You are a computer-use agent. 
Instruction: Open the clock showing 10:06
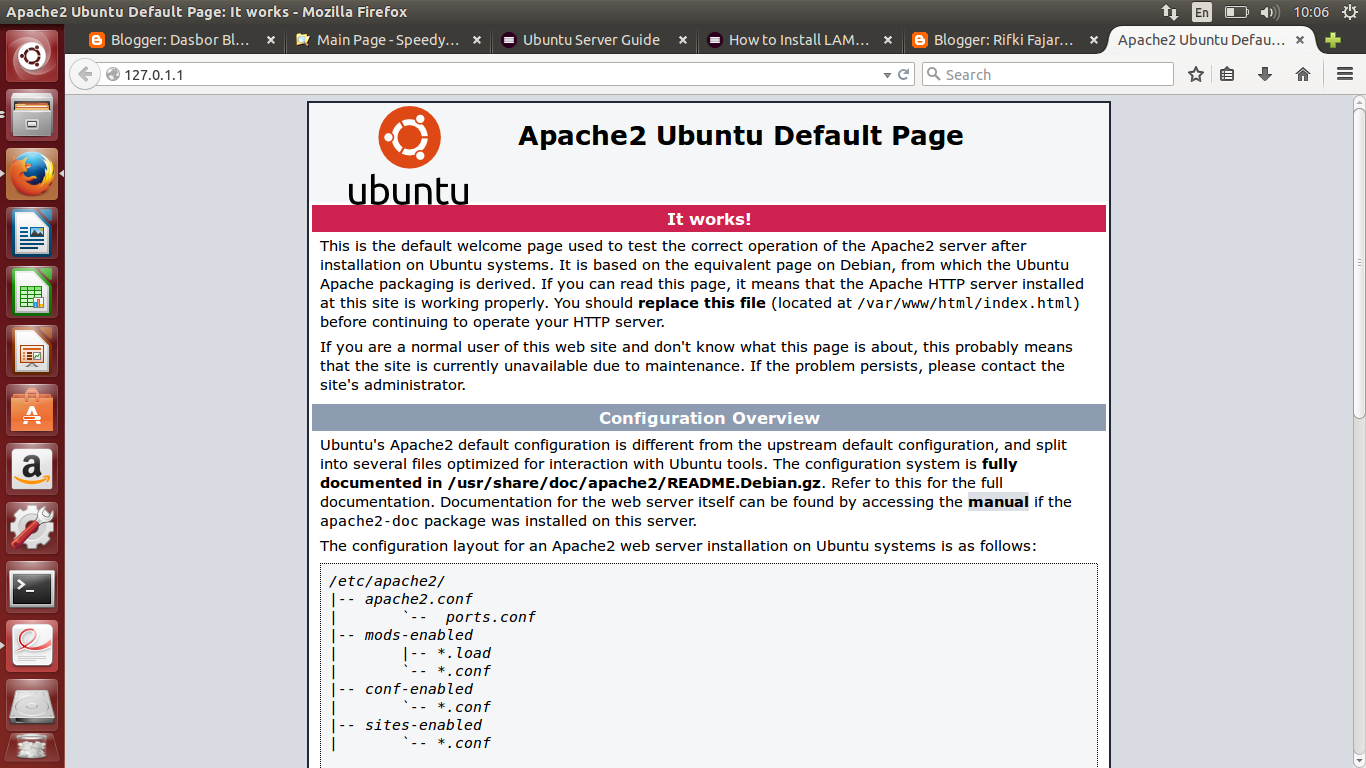pyautogui.click(x=1310, y=12)
